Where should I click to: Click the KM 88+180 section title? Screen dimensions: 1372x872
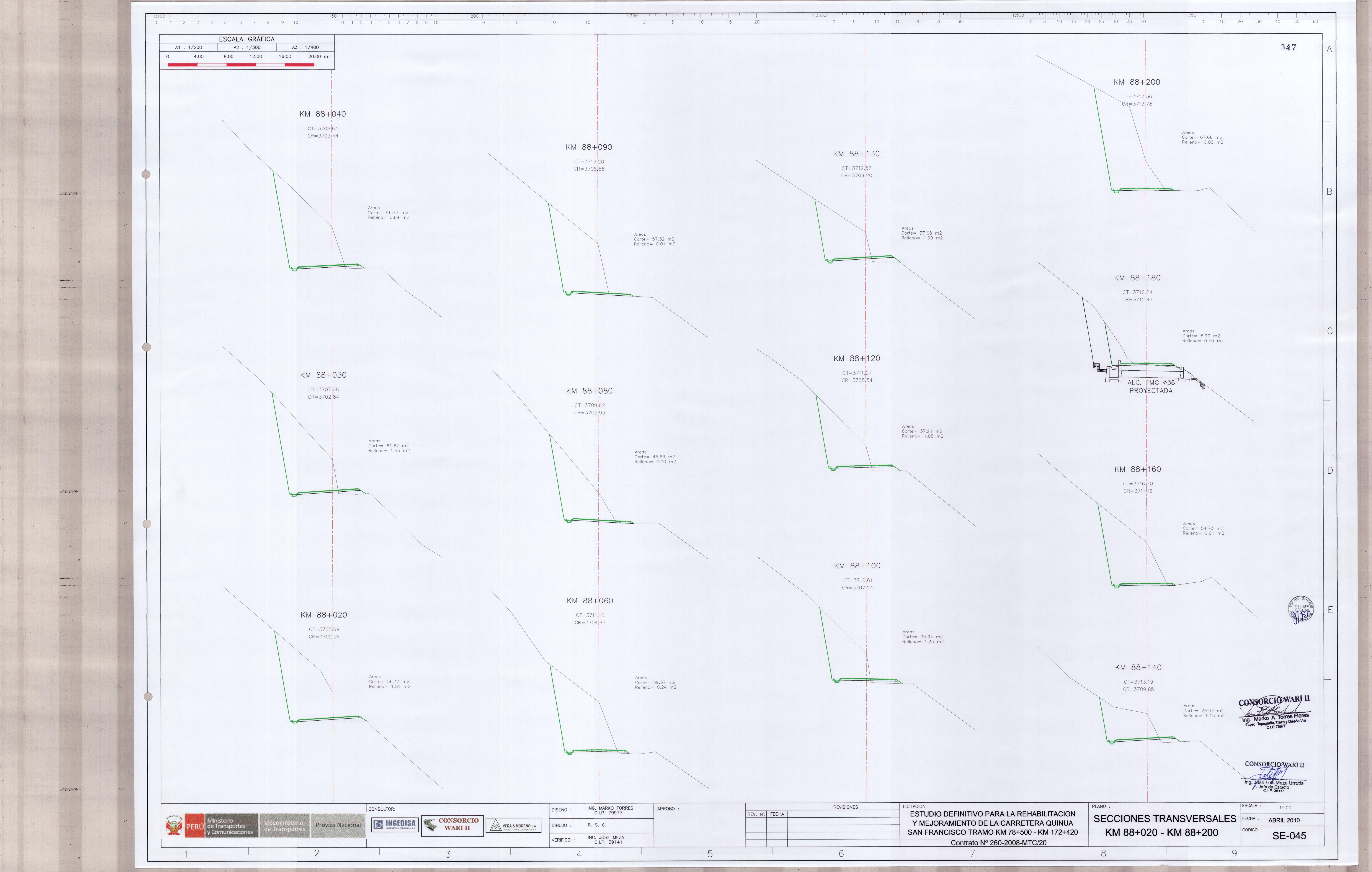pyautogui.click(x=1137, y=278)
